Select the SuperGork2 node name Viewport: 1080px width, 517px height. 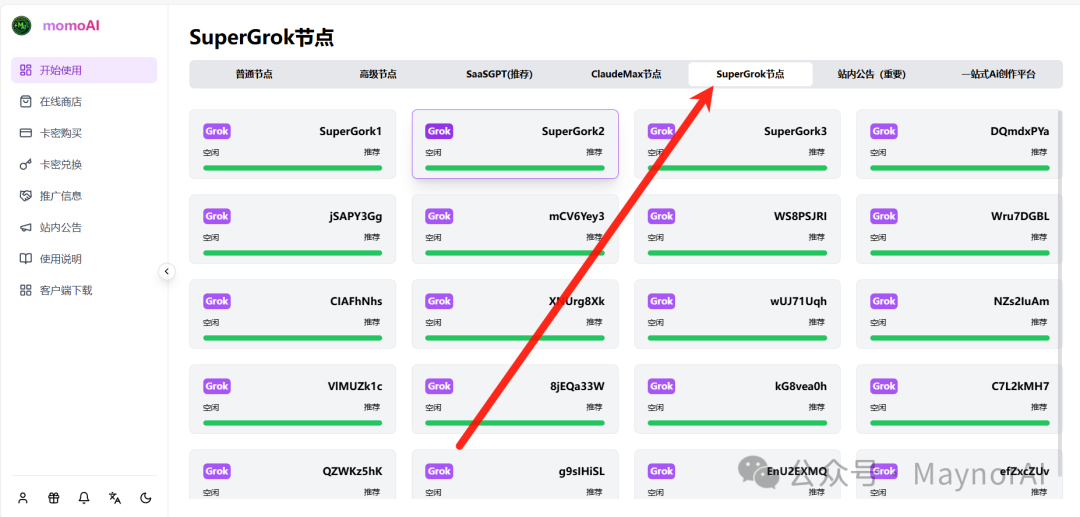tap(573, 131)
